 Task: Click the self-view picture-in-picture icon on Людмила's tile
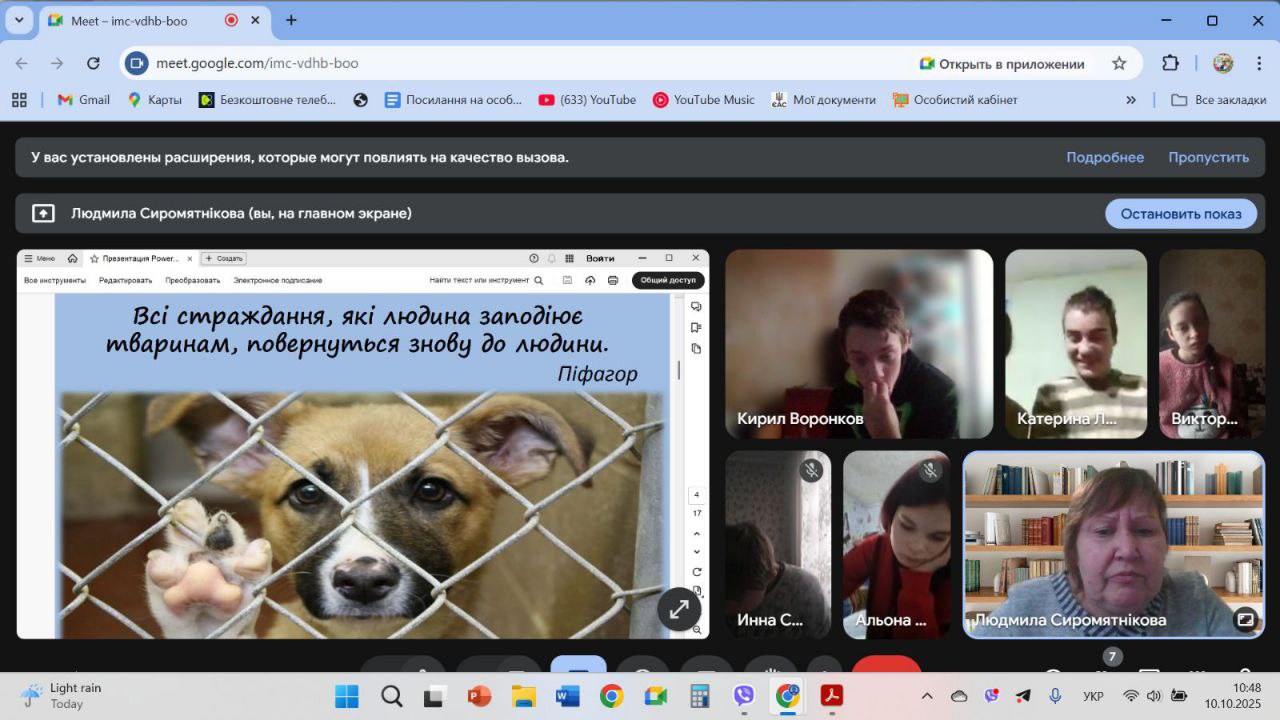[x=1244, y=619]
